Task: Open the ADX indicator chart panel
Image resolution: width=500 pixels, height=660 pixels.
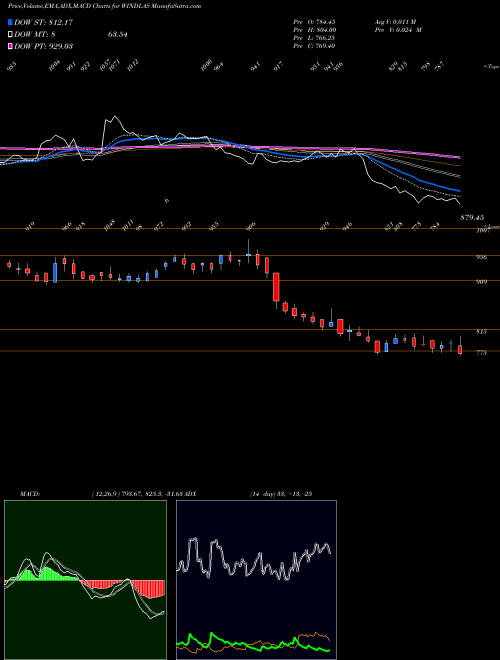Action: pos(256,580)
